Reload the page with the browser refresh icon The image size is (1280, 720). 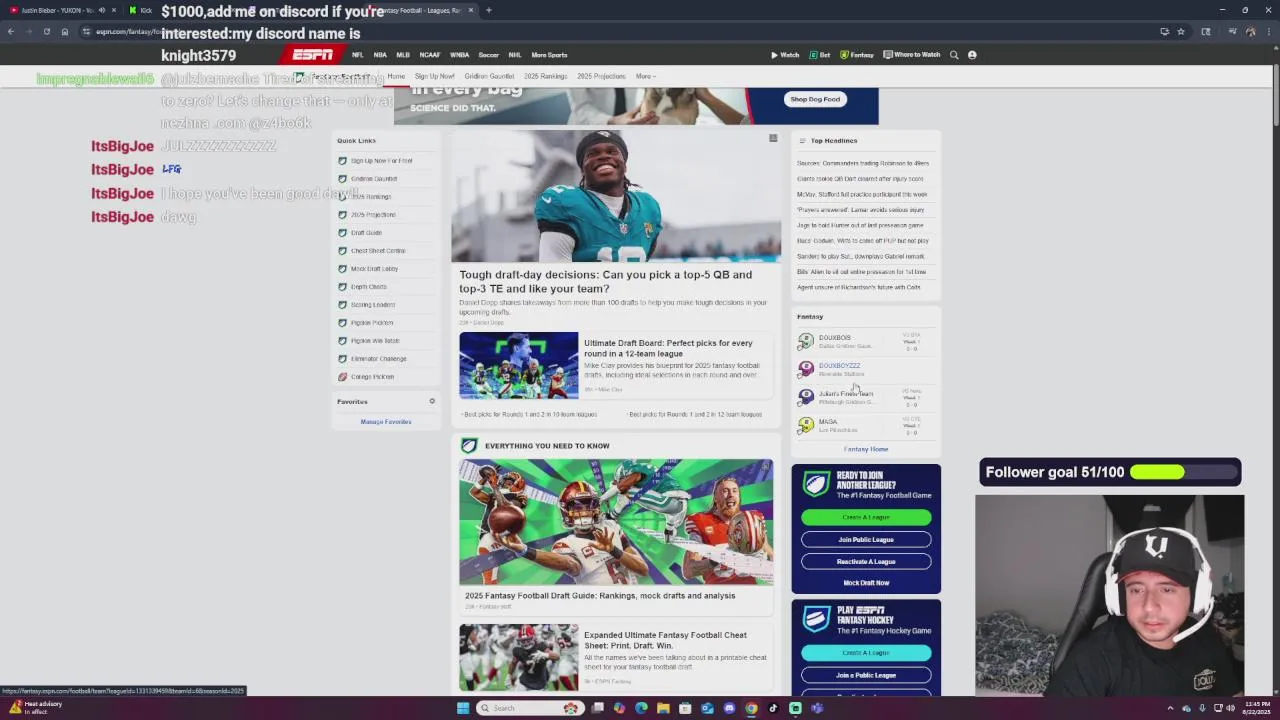46,31
